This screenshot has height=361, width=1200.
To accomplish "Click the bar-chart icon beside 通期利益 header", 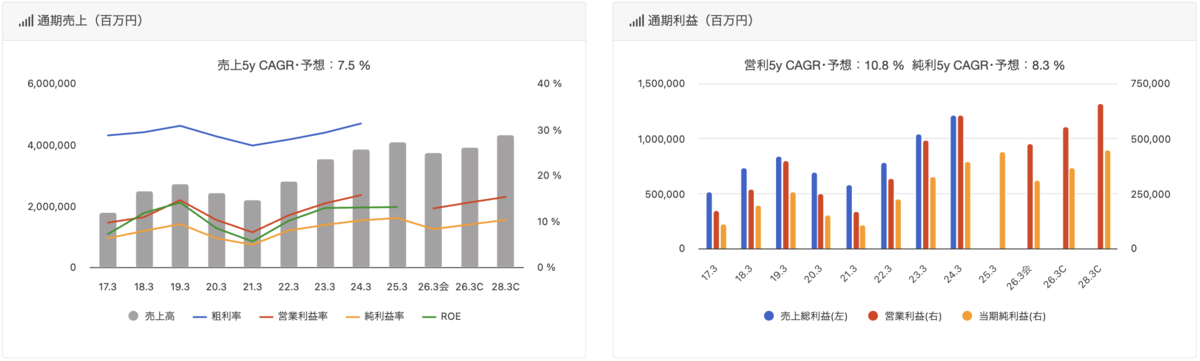I will pos(636,20).
